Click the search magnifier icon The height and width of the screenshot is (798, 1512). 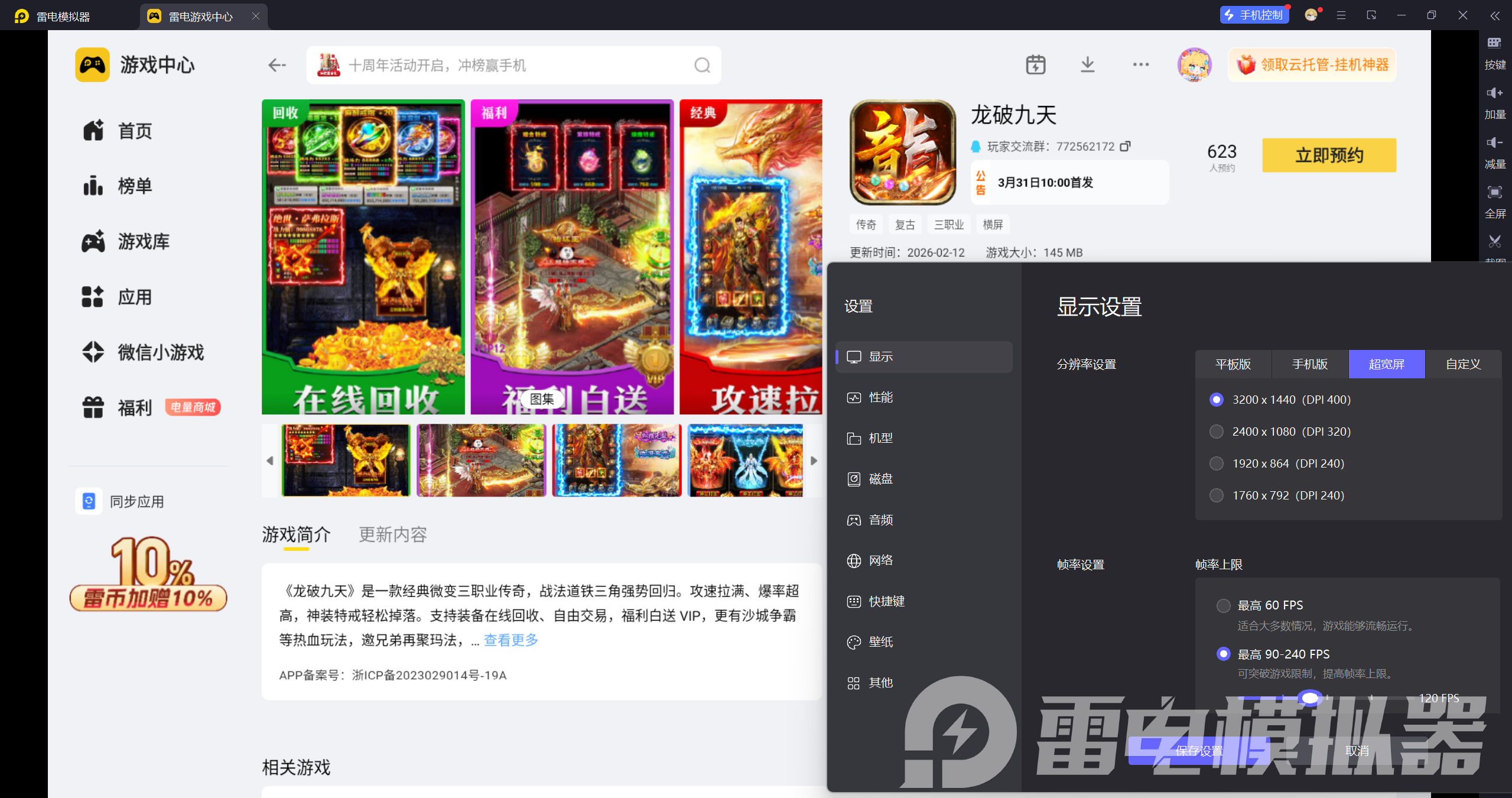coord(702,65)
